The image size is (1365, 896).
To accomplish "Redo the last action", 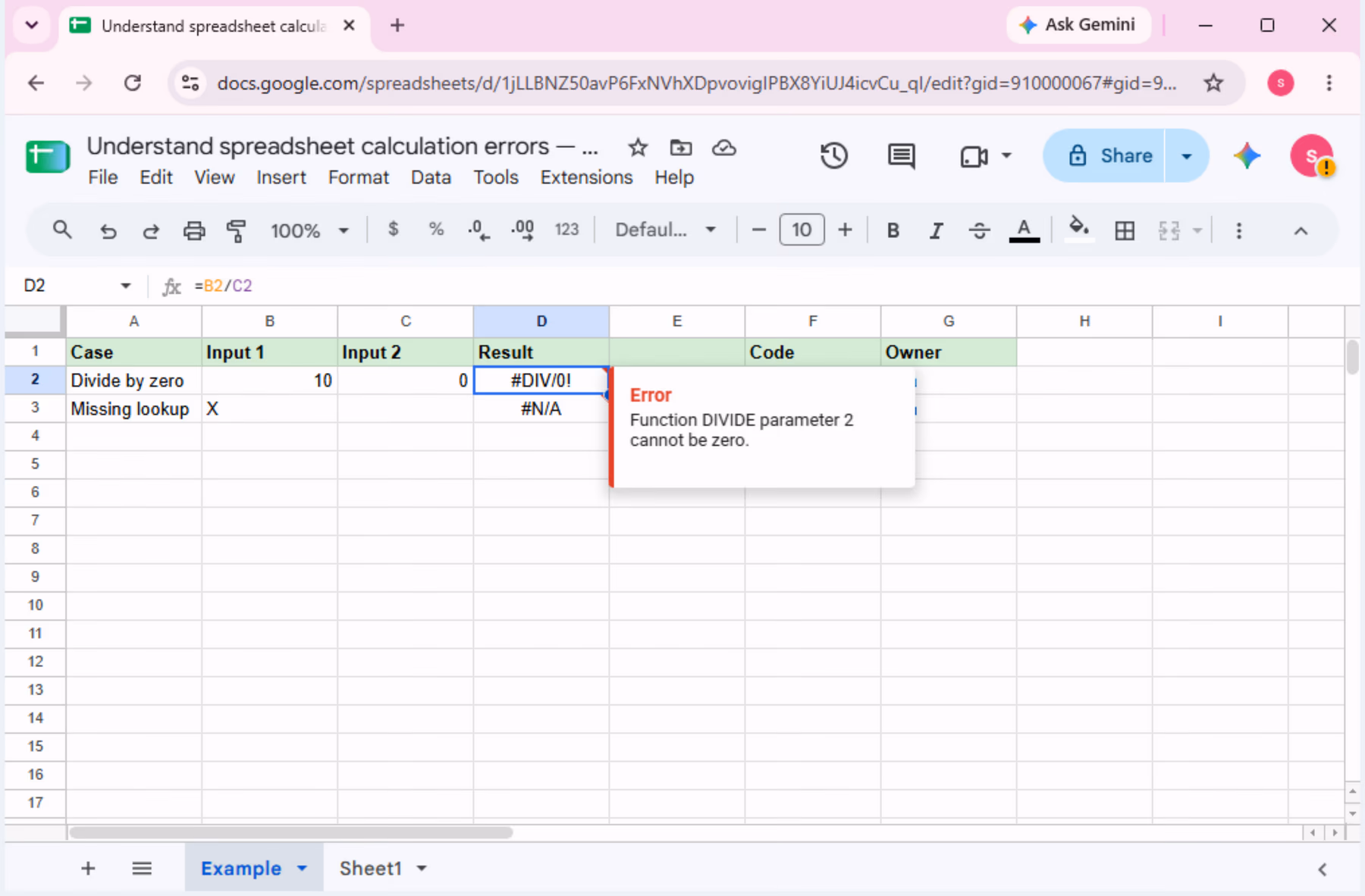I will pyautogui.click(x=151, y=230).
